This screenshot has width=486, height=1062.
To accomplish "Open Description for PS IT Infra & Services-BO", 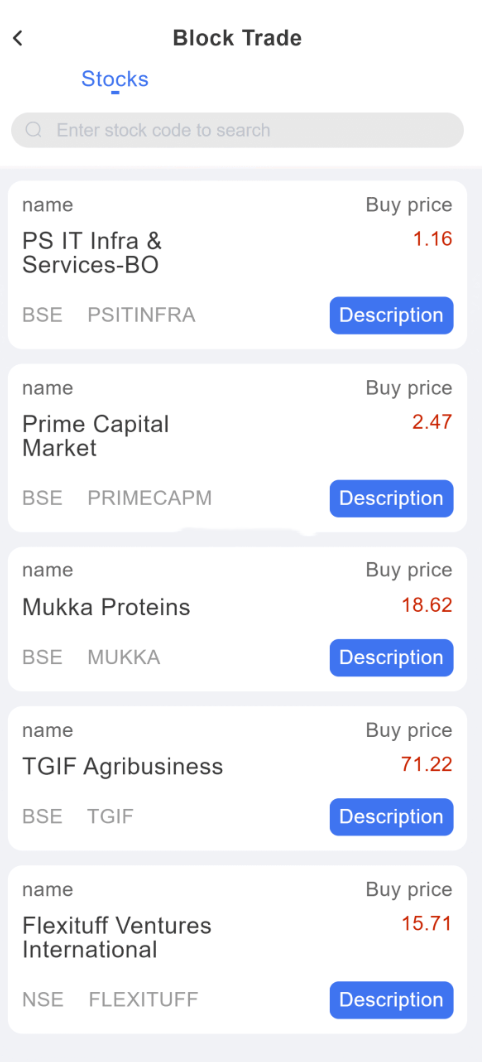I will tap(391, 315).
